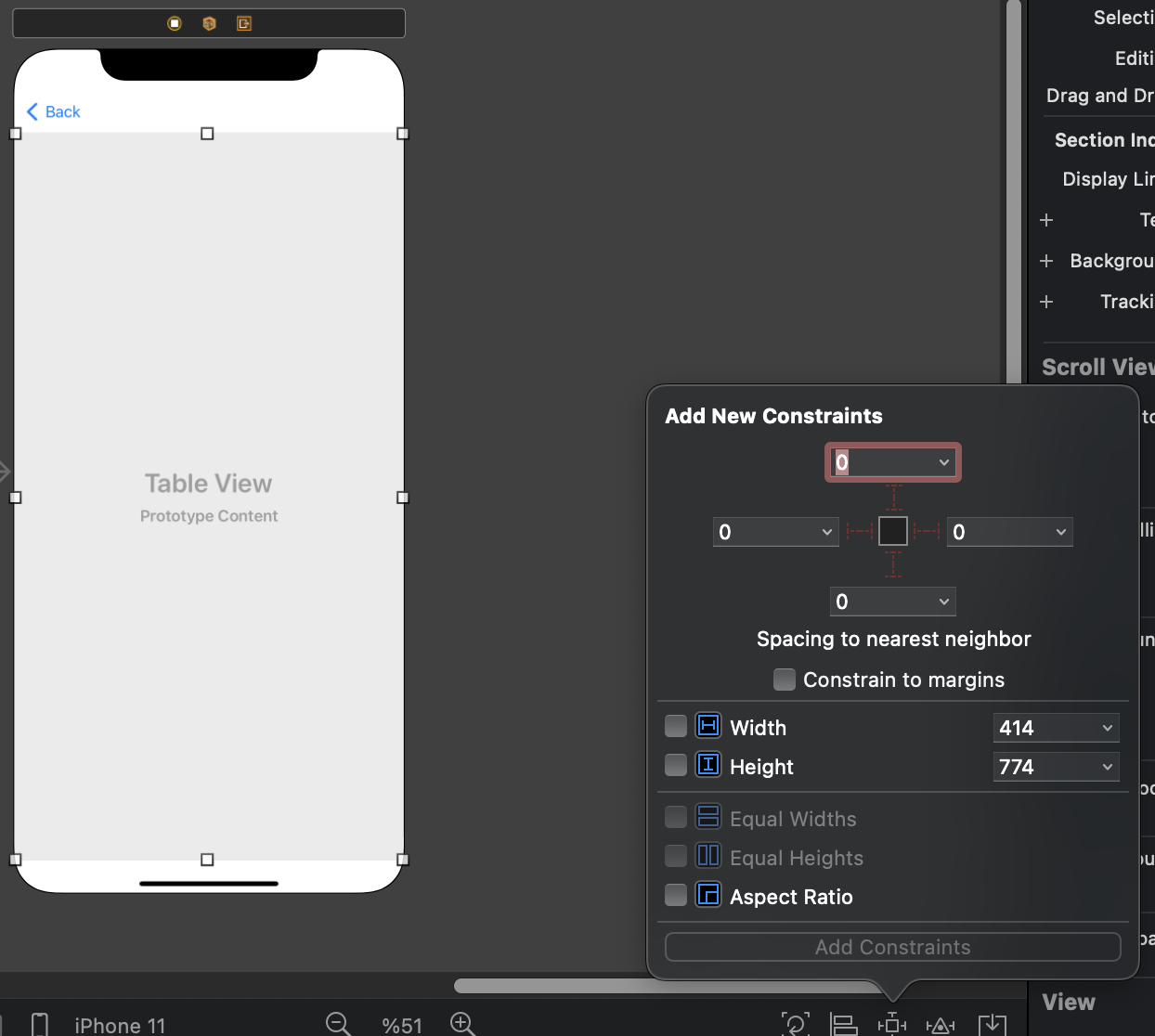Image resolution: width=1155 pixels, height=1036 pixels.
Task: Zoom out the canvas with minus magnifier
Action: (338, 1024)
